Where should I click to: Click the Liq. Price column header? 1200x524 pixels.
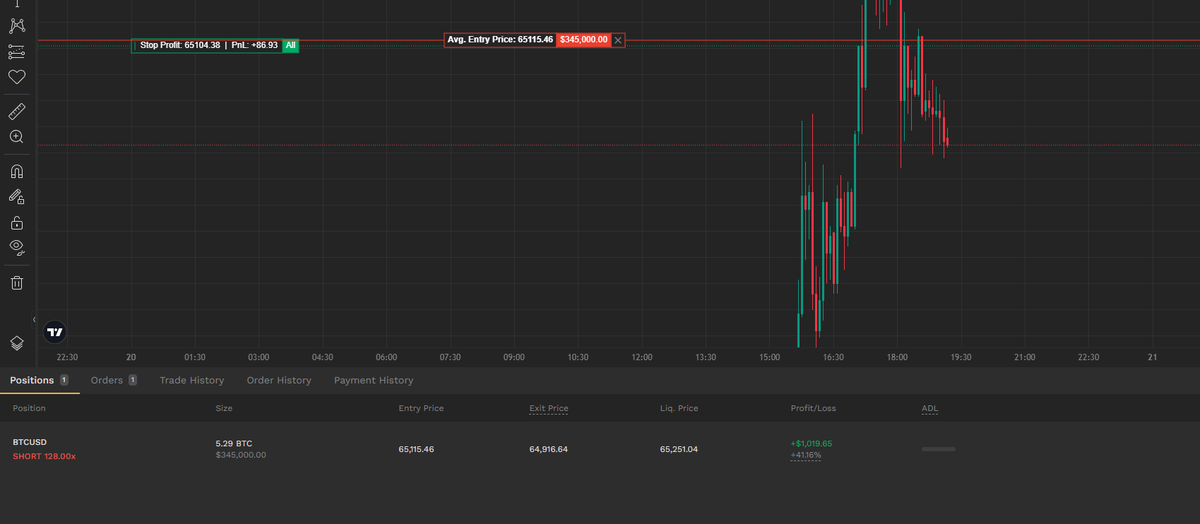tap(679, 408)
